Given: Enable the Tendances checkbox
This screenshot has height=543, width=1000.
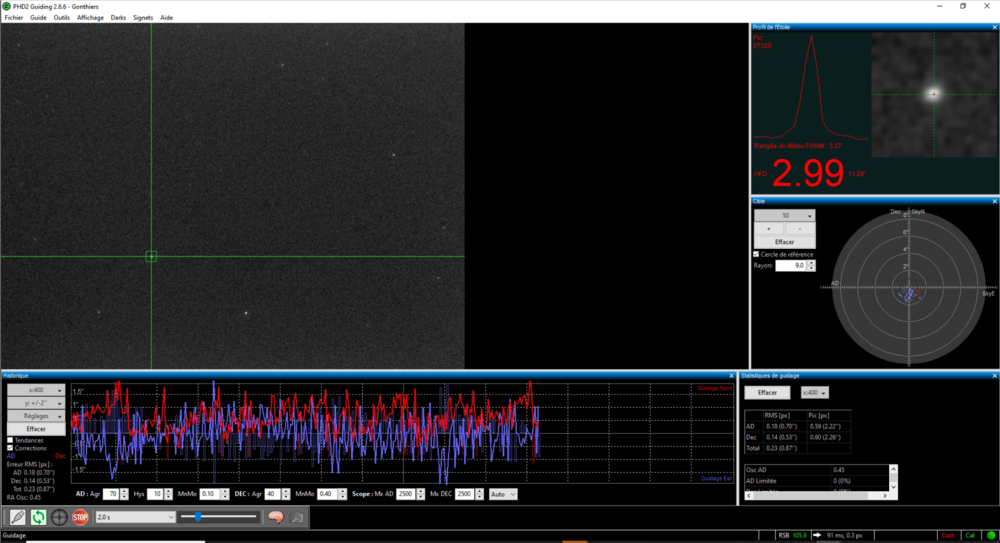Looking at the screenshot, I should coord(10,440).
